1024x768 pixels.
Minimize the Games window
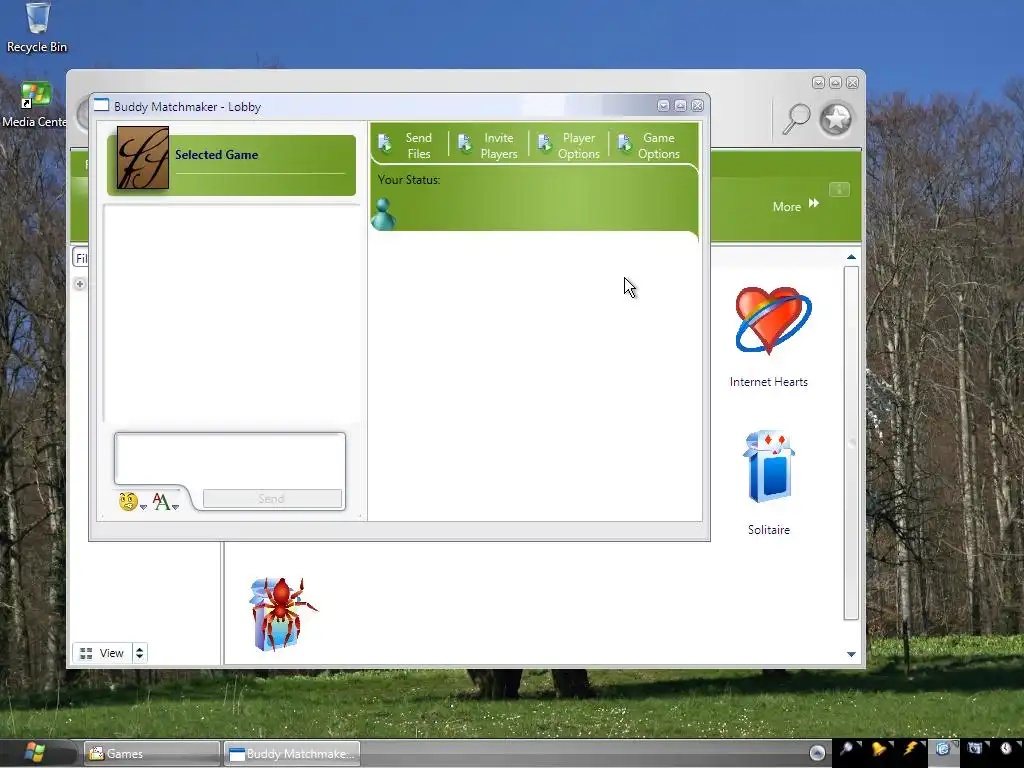click(x=818, y=82)
